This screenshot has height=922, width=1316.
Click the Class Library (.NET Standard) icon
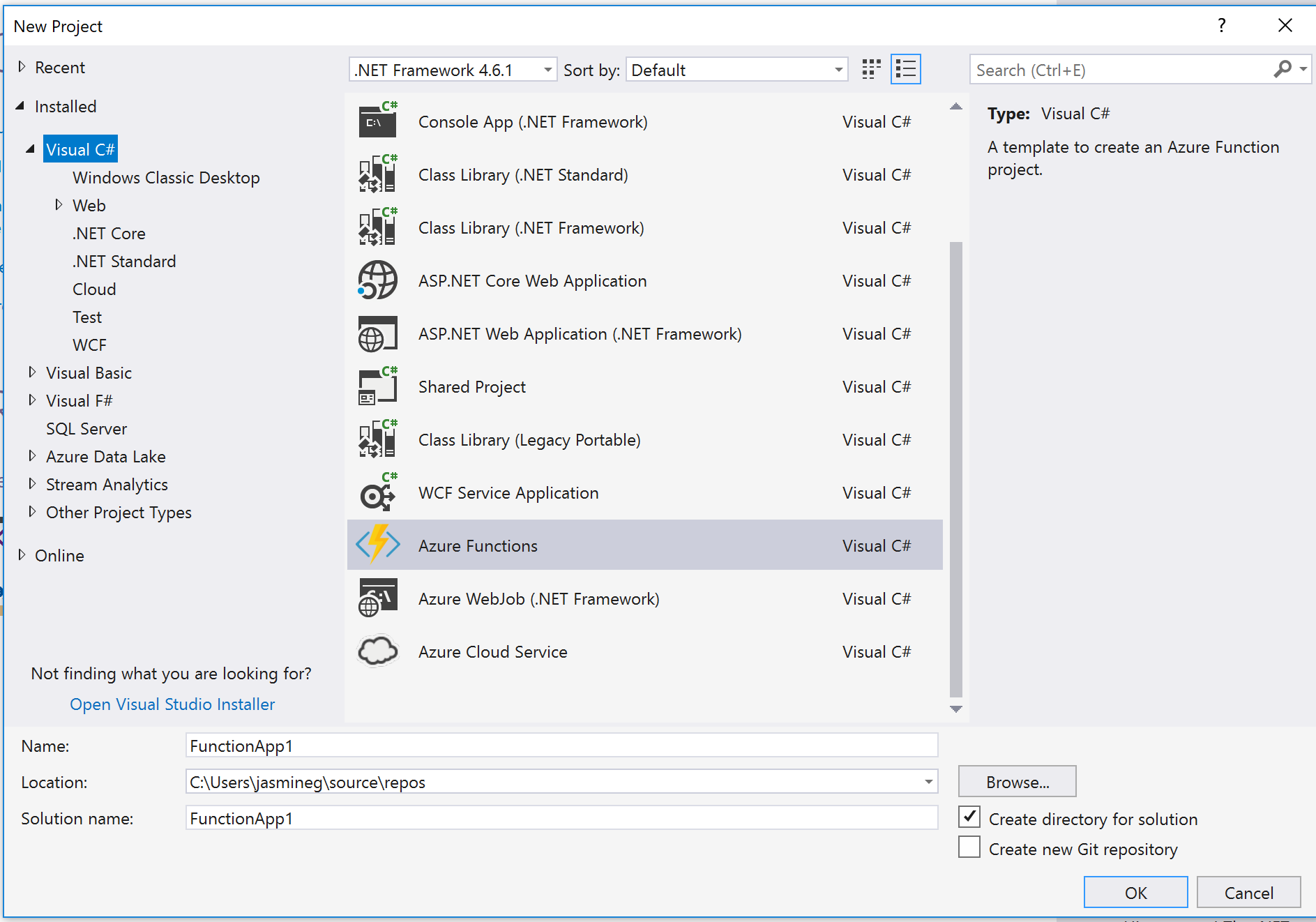(378, 174)
